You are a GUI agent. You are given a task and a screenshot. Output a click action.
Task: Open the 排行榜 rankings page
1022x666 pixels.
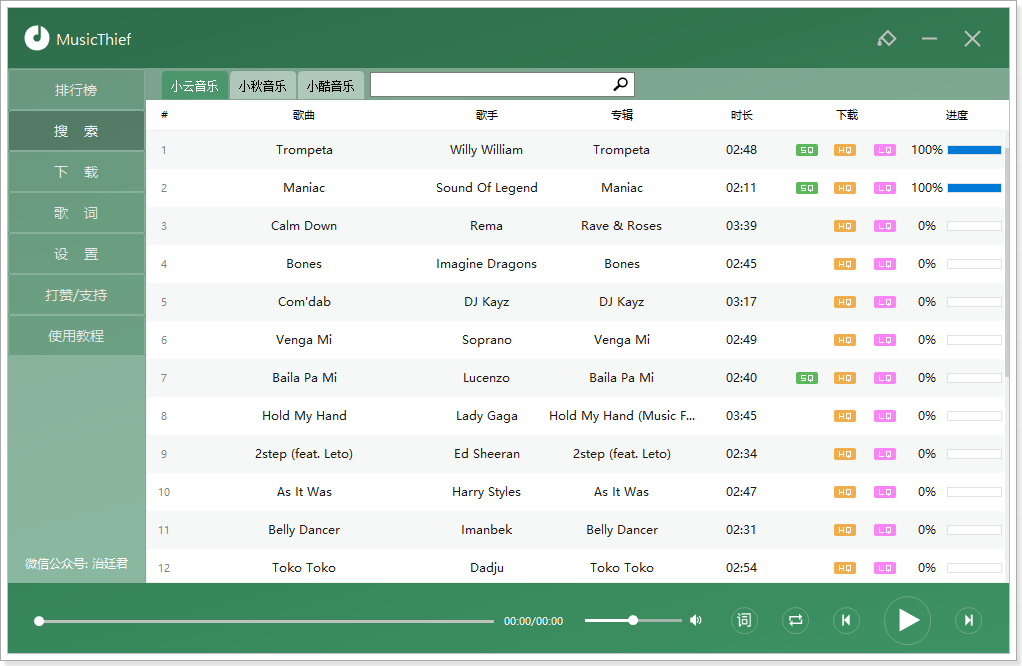(x=76, y=90)
